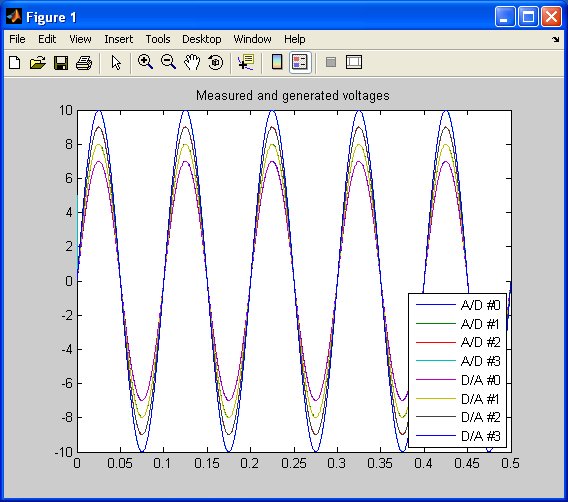
Task: Click the x-axis tick label 0.5
Action: pyautogui.click(x=510, y=463)
